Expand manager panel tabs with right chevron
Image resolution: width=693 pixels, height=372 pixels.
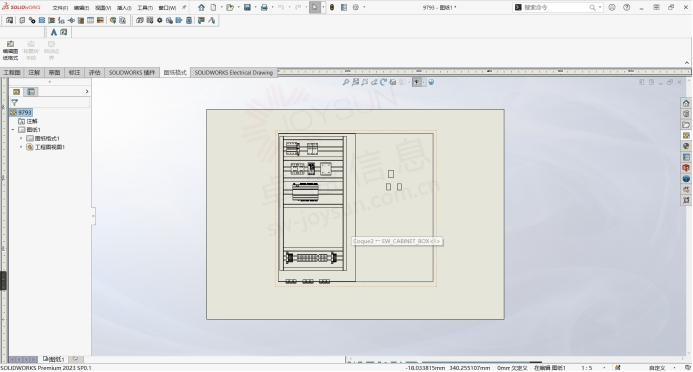[x=87, y=91]
